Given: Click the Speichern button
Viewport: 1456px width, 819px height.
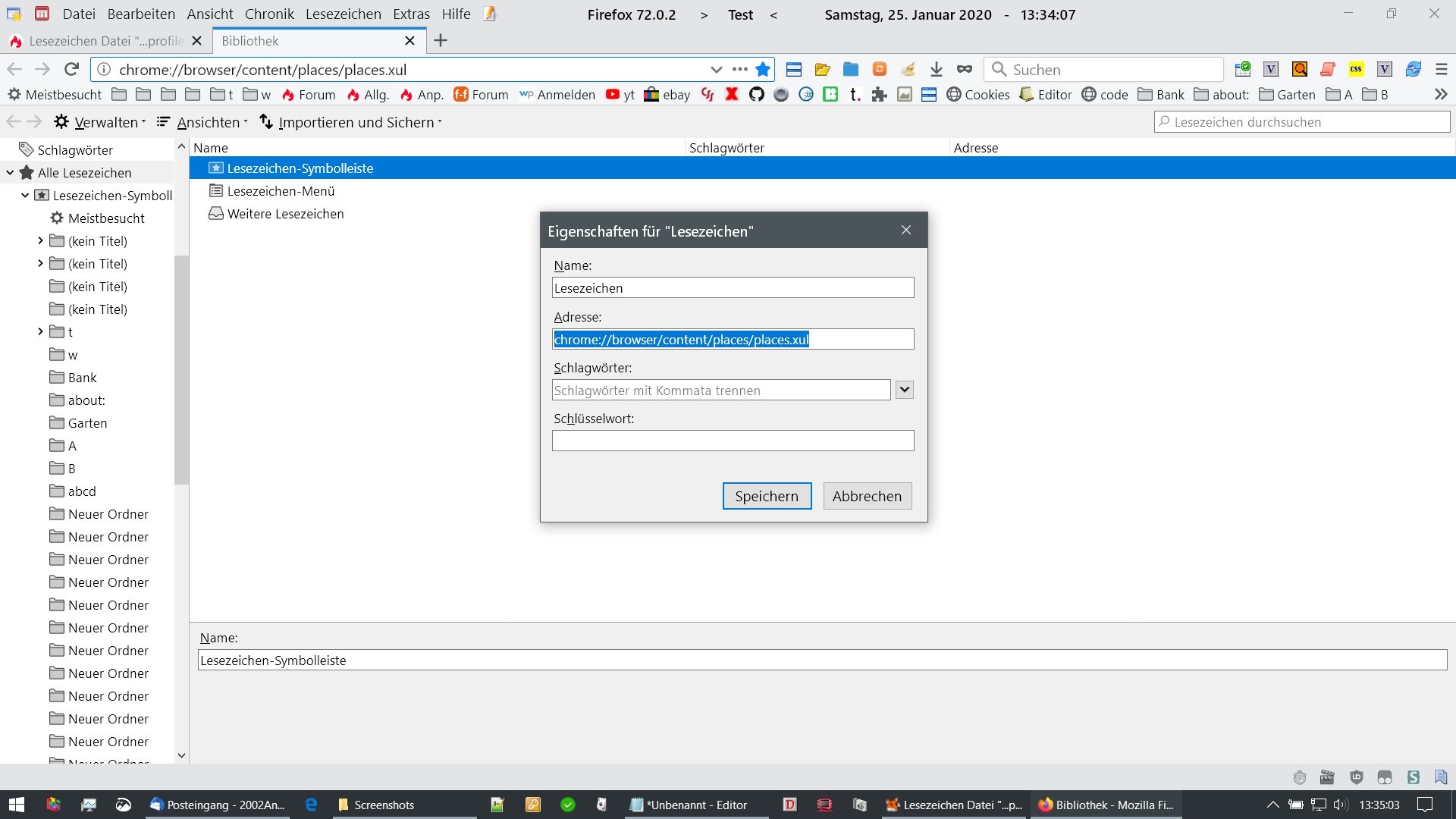Looking at the screenshot, I should [767, 496].
